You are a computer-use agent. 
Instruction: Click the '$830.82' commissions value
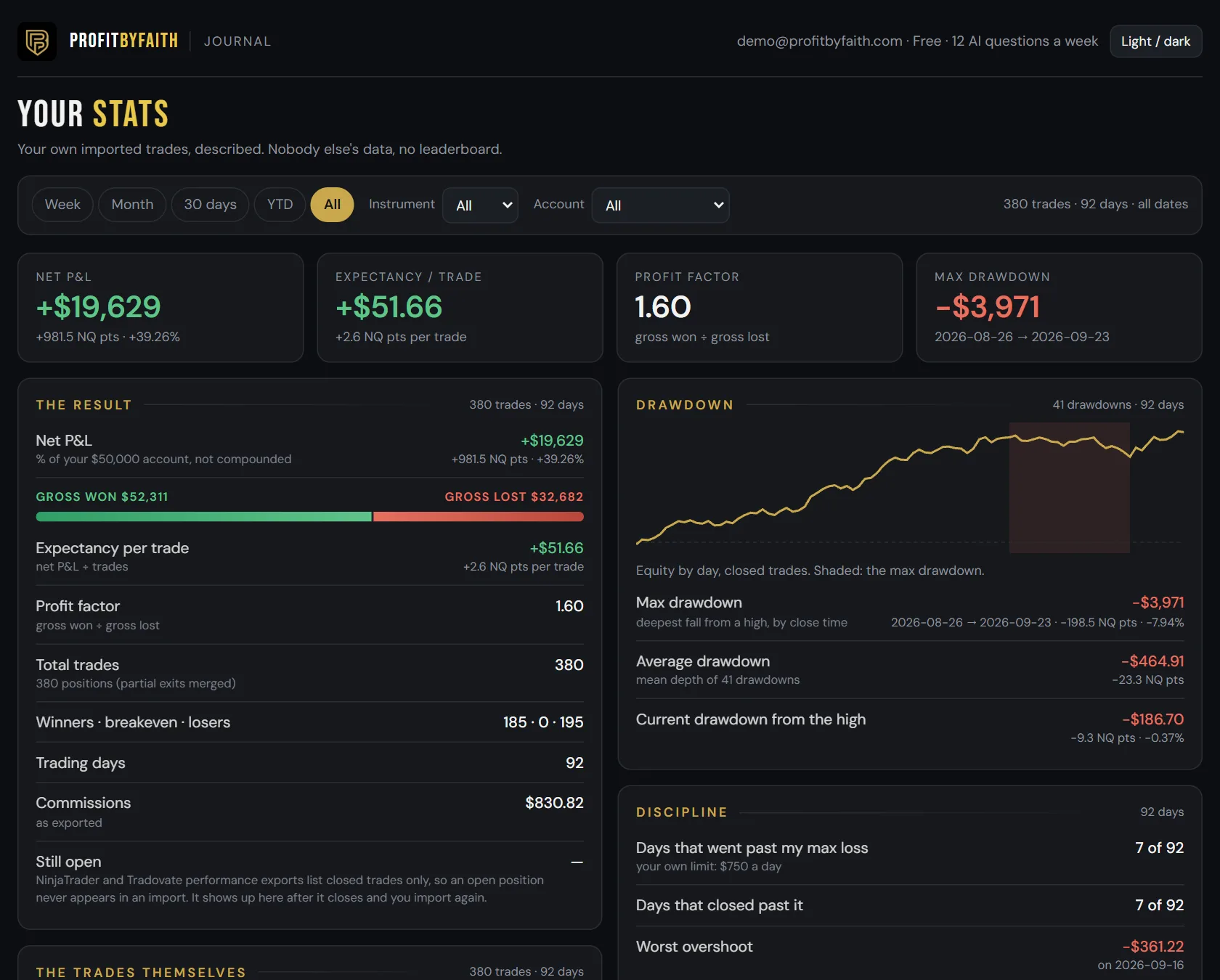pos(554,803)
